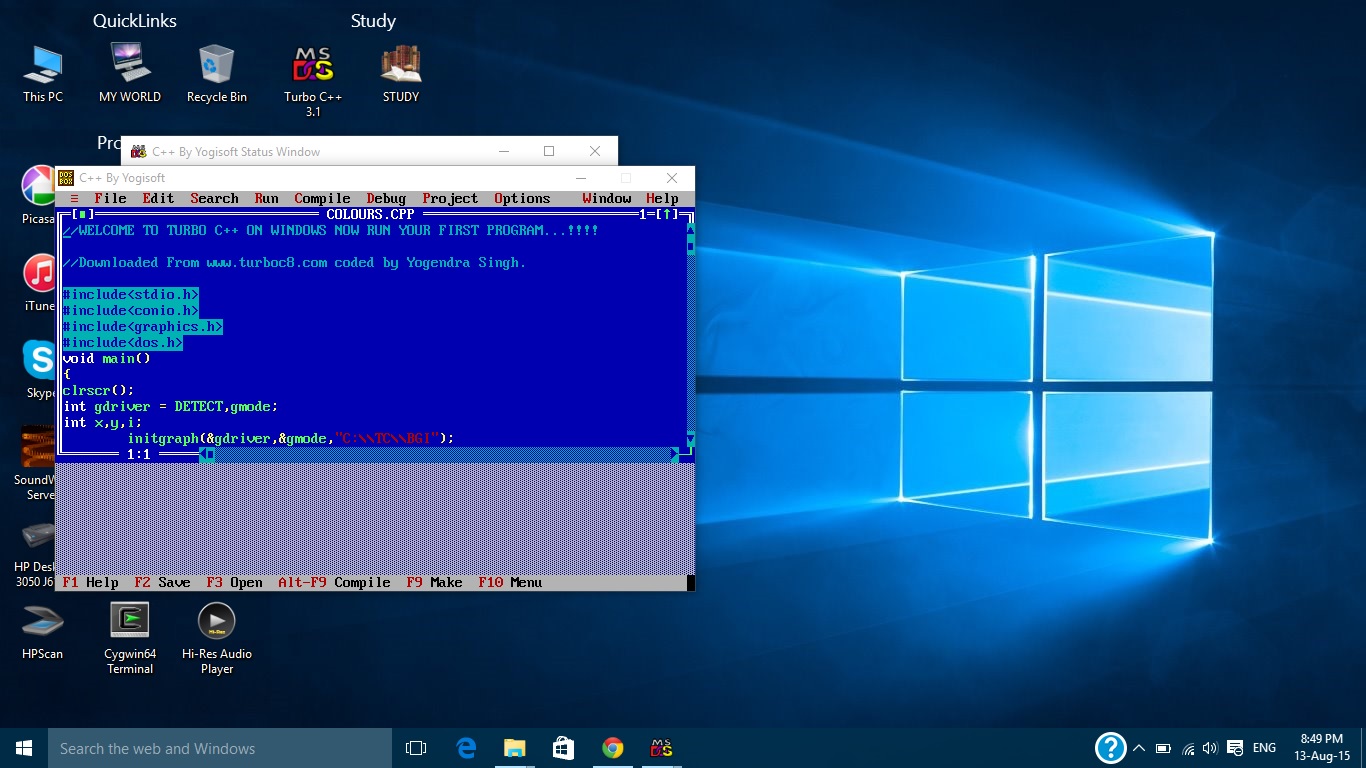
Task: Click in the taskbar search box
Action: 220,748
